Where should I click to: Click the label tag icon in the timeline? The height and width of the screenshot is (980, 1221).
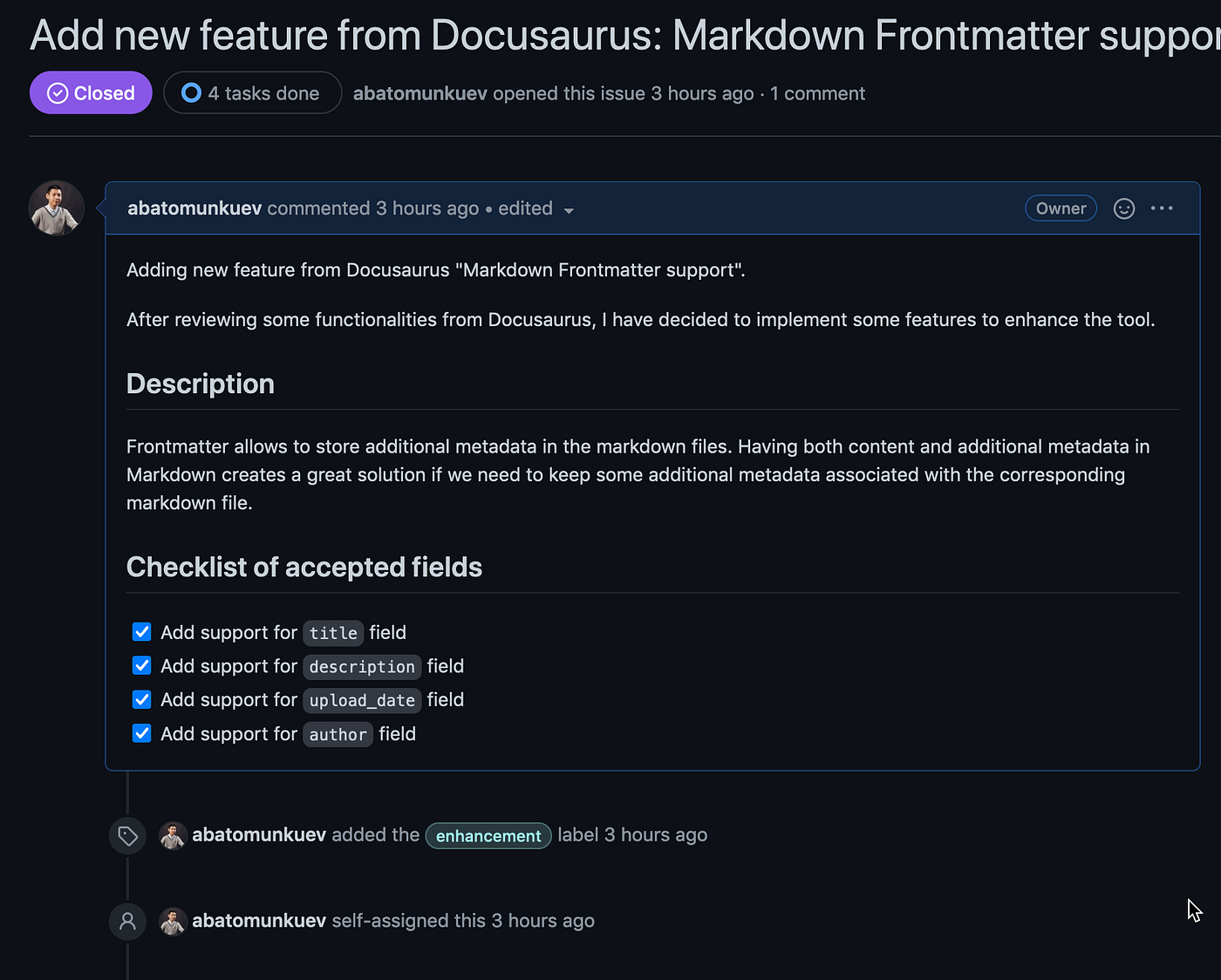127,834
